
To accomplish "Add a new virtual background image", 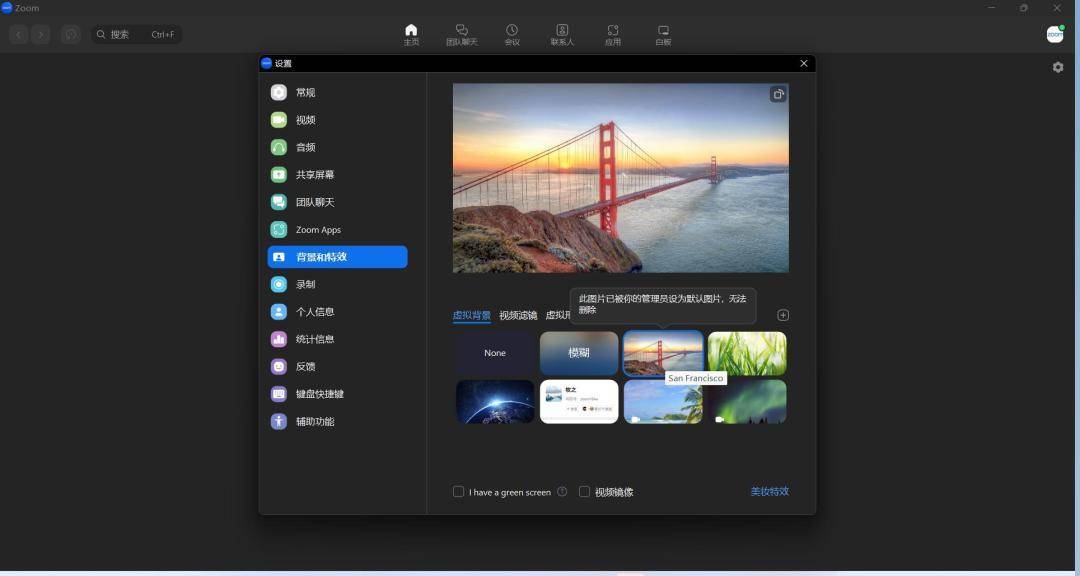I will point(783,314).
